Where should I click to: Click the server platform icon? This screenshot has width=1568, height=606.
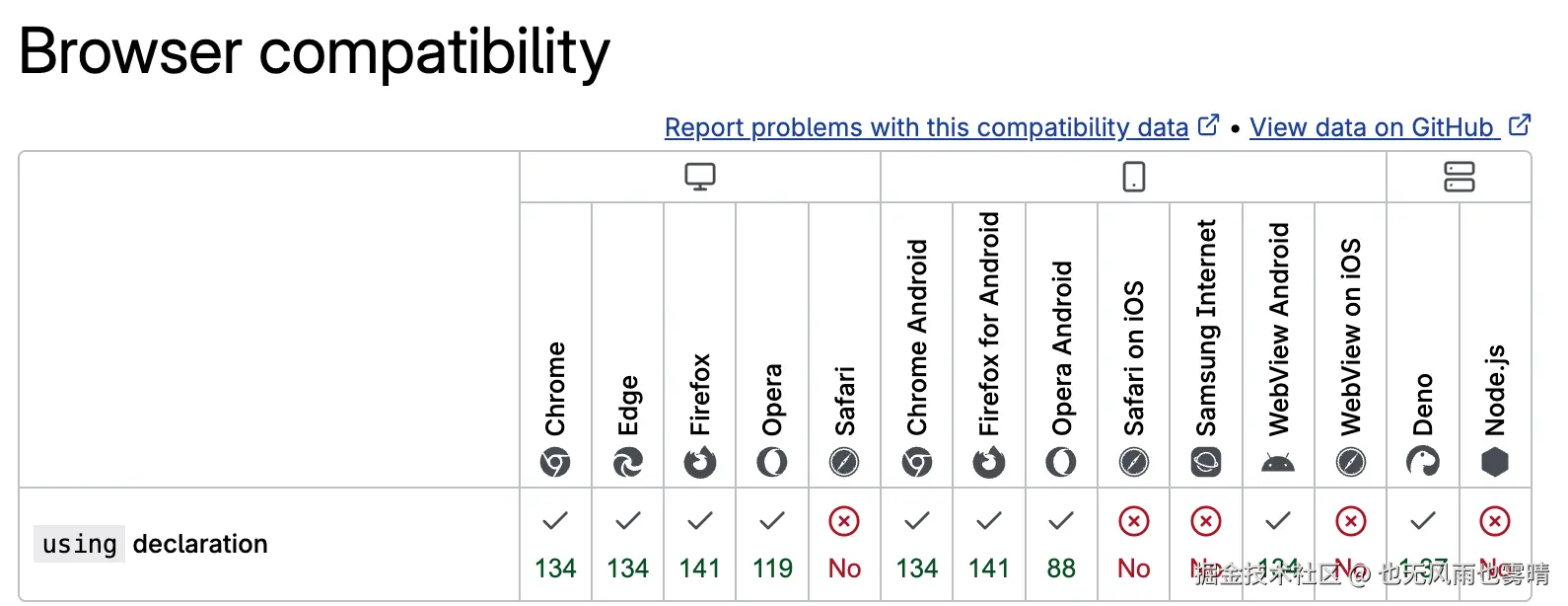coord(1459,177)
